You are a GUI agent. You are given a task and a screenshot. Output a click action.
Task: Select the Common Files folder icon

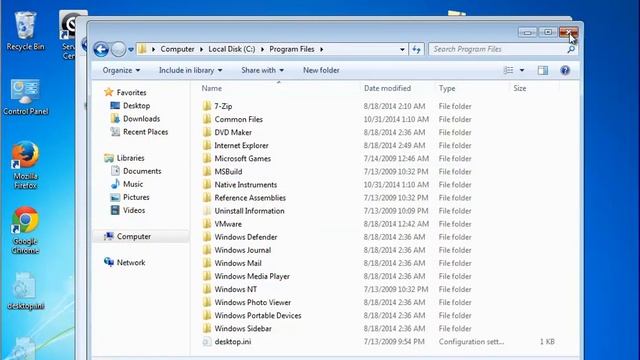tap(207, 119)
